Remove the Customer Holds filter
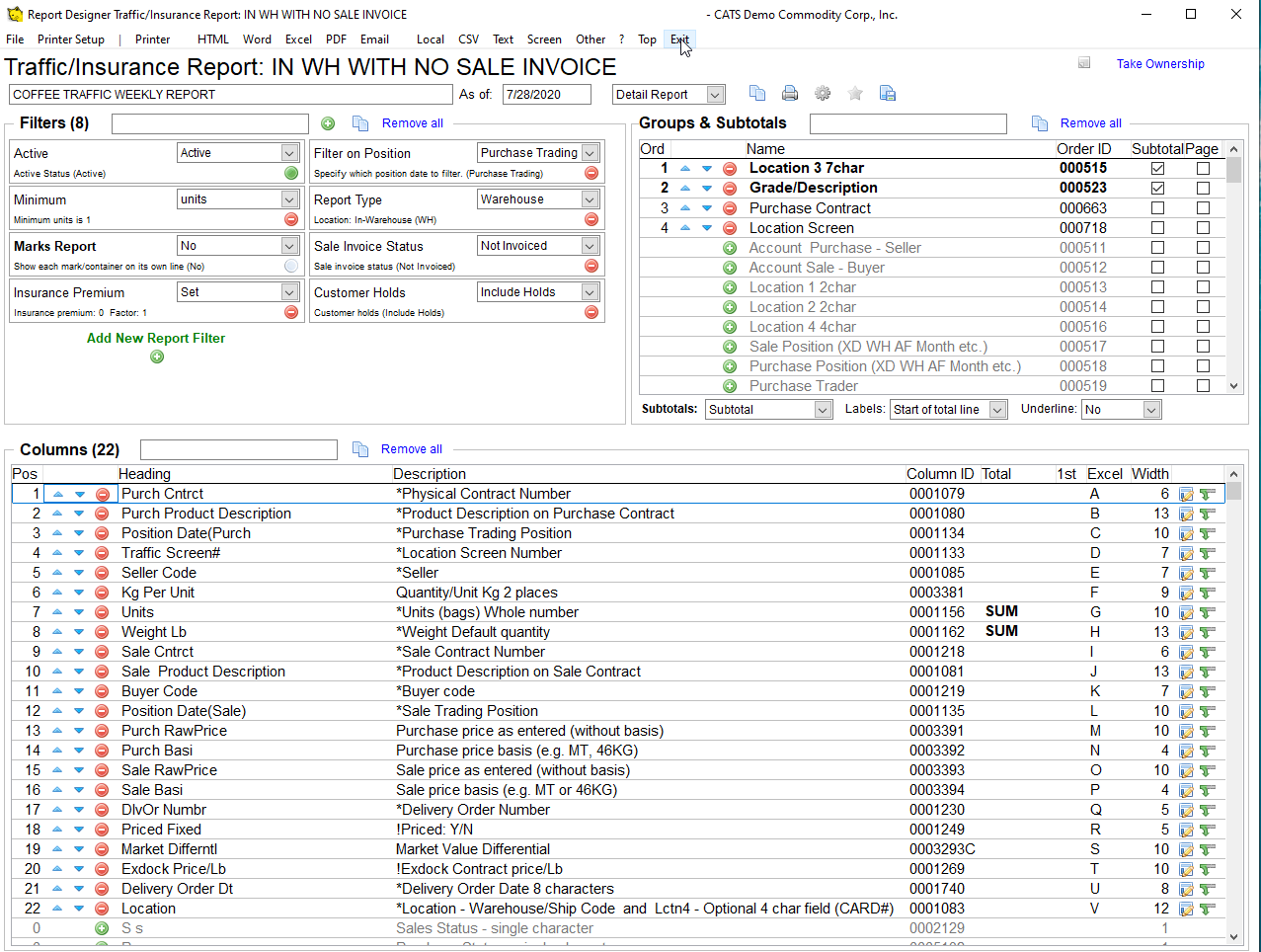 point(591,312)
